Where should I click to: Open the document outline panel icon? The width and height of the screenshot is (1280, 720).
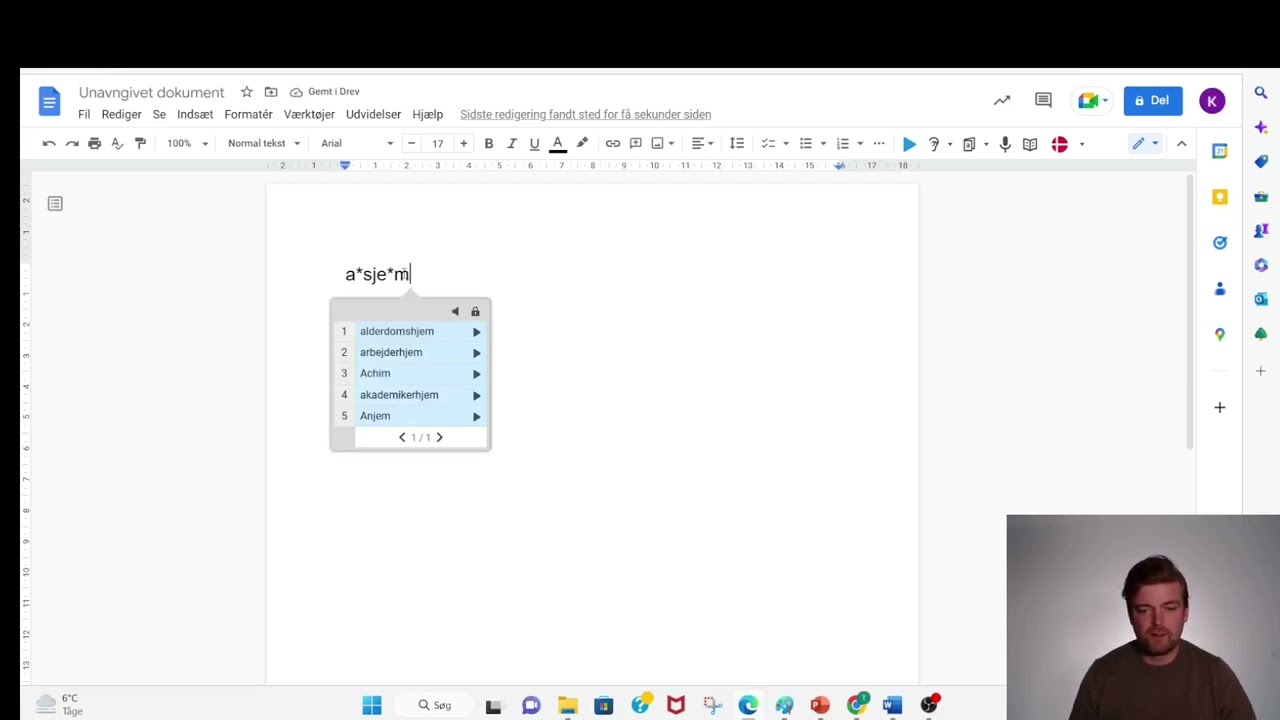click(x=55, y=204)
